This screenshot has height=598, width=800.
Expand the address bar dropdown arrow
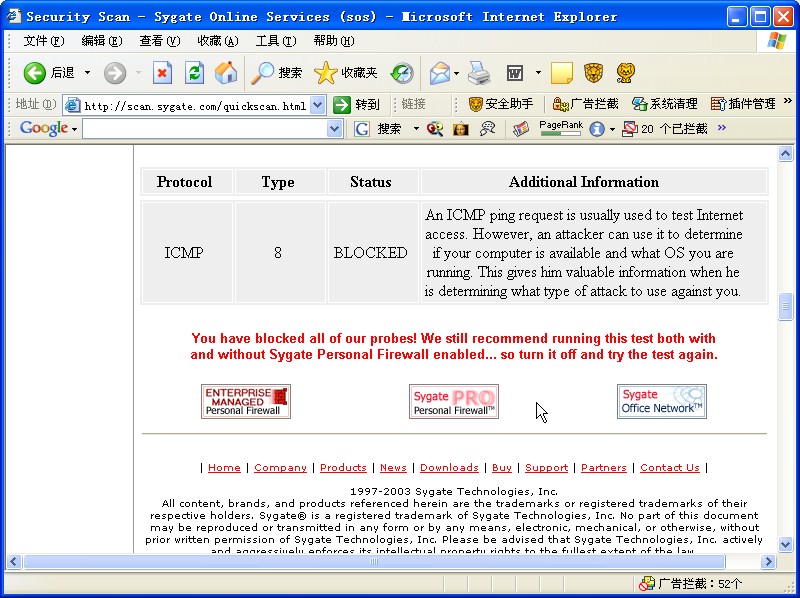pyautogui.click(x=317, y=105)
